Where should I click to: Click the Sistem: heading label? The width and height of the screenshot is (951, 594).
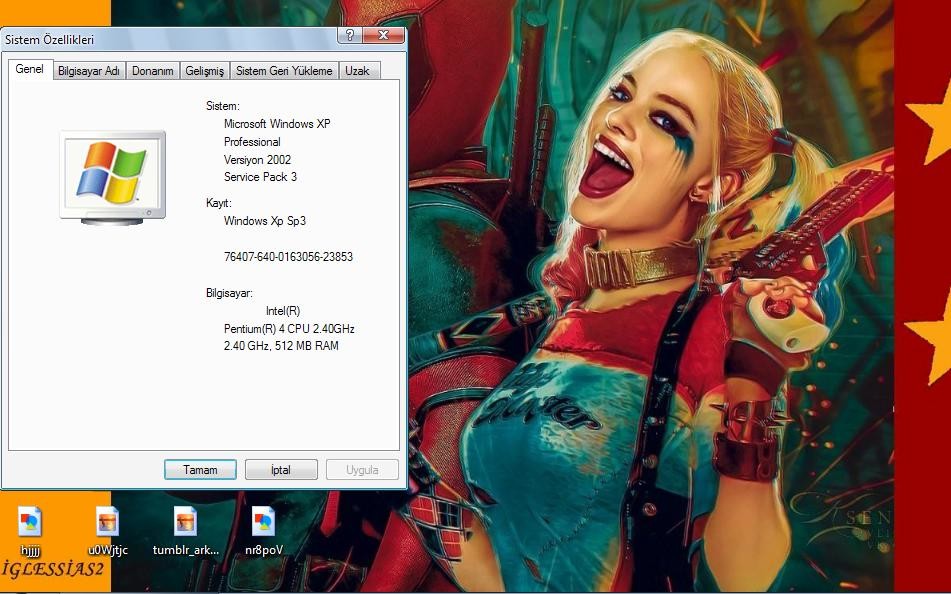pyautogui.click(x=223, y=106)
